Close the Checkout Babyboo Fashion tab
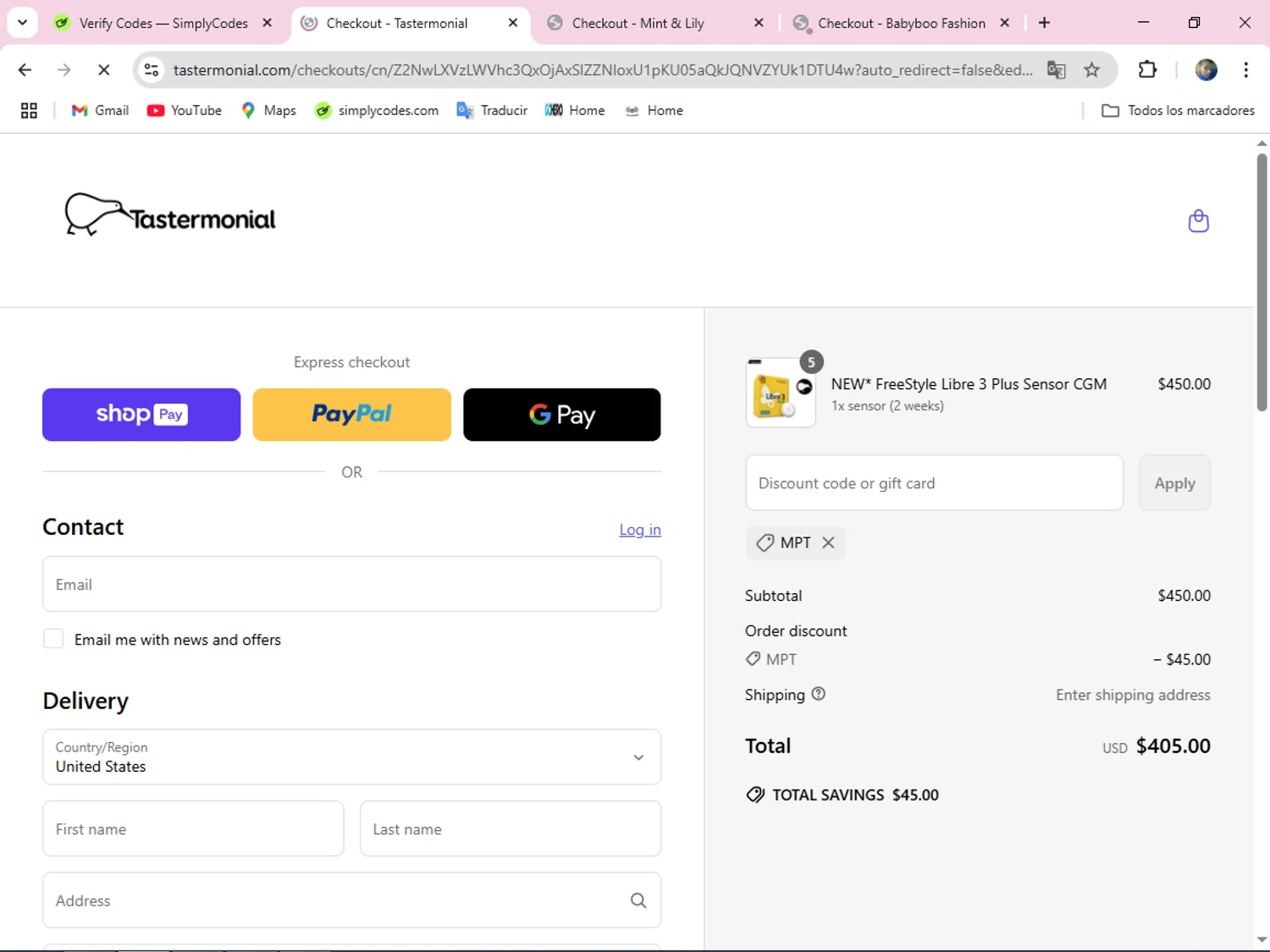 (x=1004, y=23)
